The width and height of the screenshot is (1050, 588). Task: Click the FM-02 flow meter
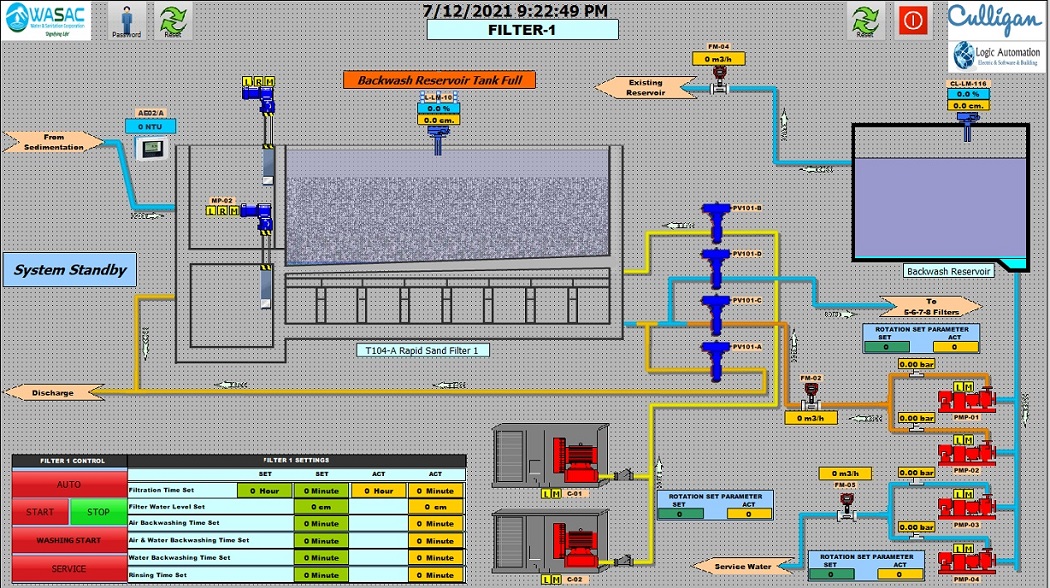tap(812, 393)
